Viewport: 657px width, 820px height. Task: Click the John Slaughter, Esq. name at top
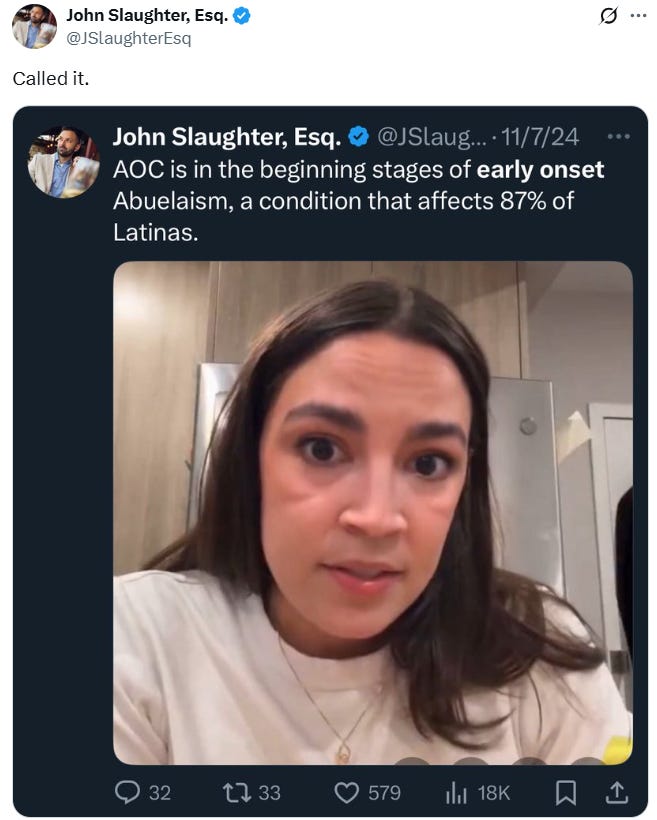coord(147,16)
